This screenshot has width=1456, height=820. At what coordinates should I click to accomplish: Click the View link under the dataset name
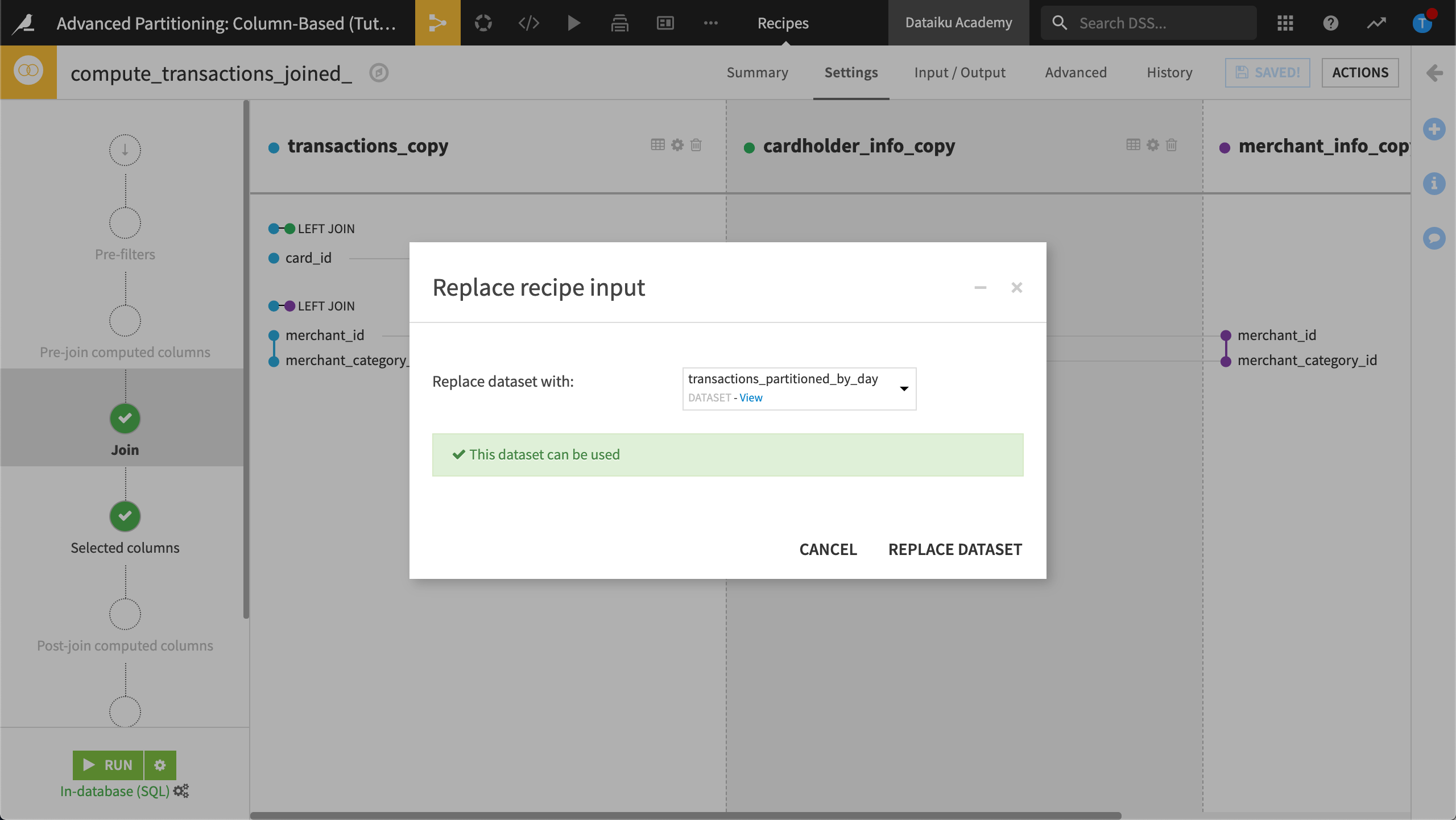pyautogui.click(x=751, y=397)
